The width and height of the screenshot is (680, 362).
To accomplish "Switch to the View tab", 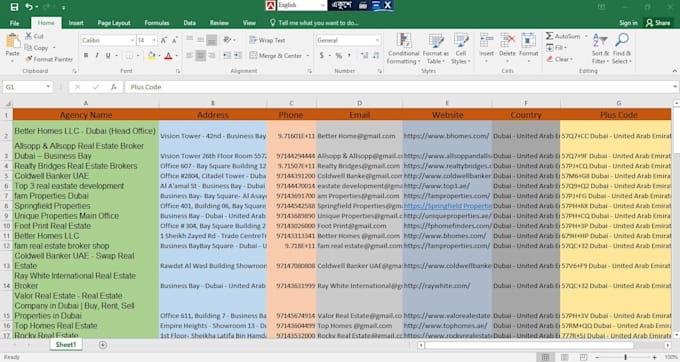I will tap(249, 23).
